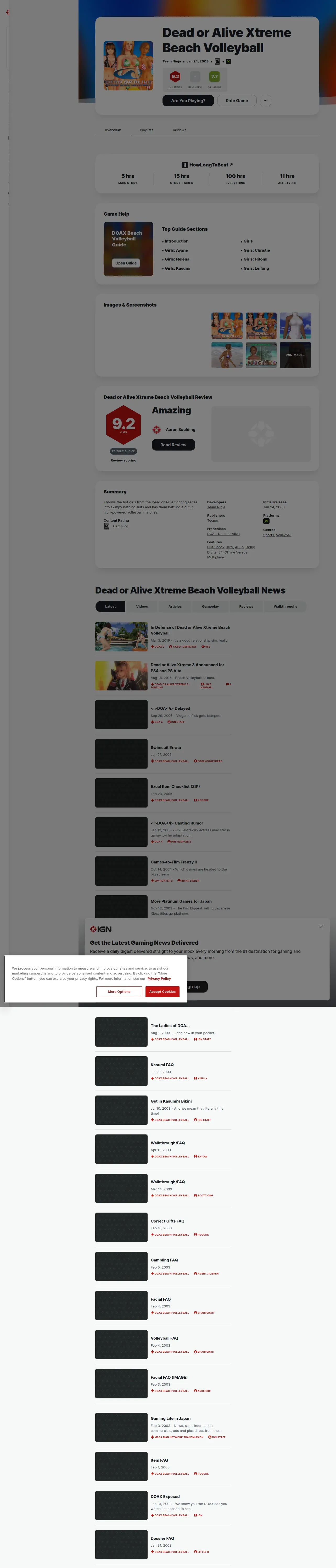Select the Walkthroughs news filter tab

pyautogui.click(x=285, y=606)
